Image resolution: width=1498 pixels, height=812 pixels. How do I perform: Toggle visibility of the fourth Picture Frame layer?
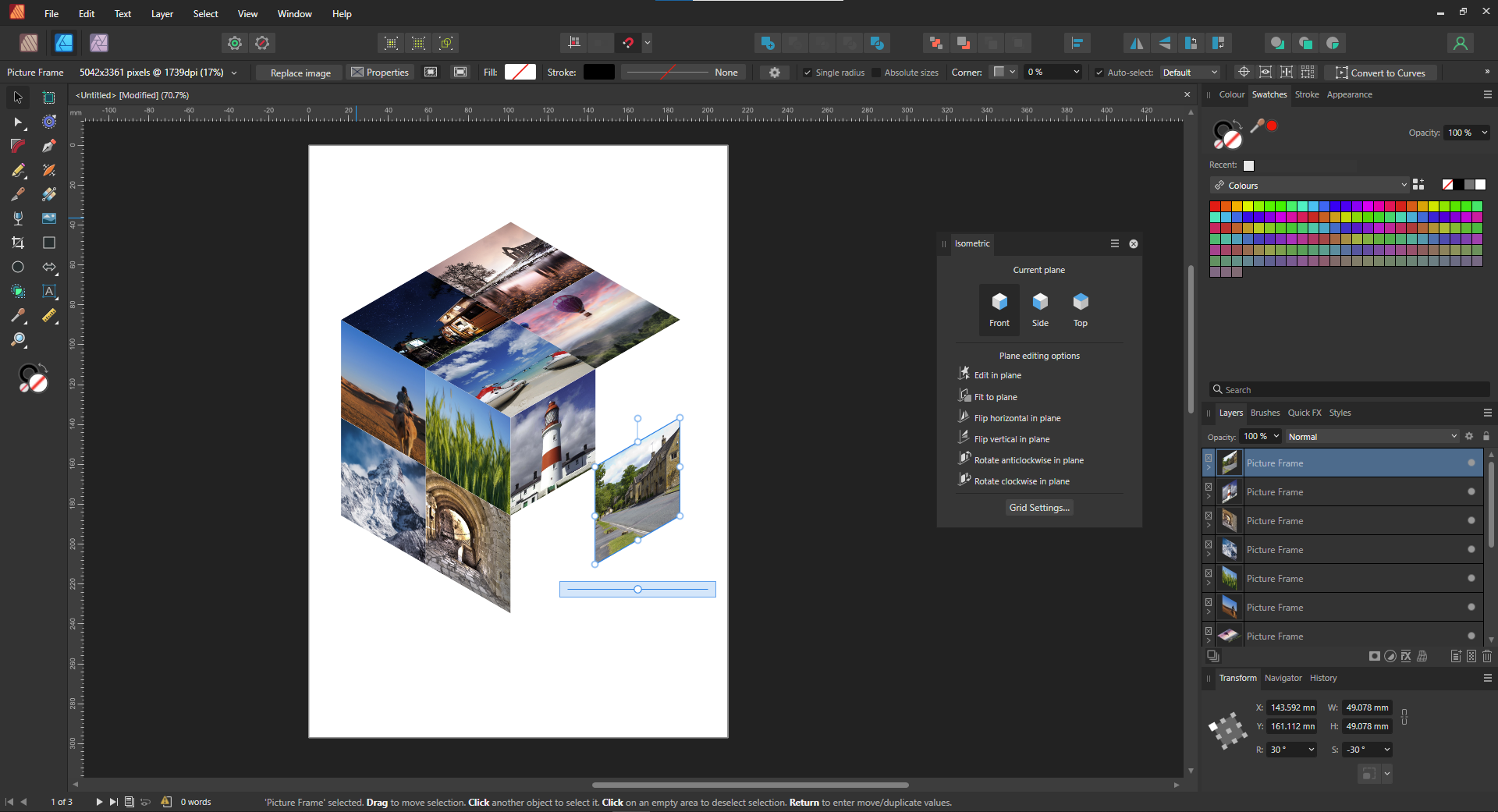pos(1471,550)
